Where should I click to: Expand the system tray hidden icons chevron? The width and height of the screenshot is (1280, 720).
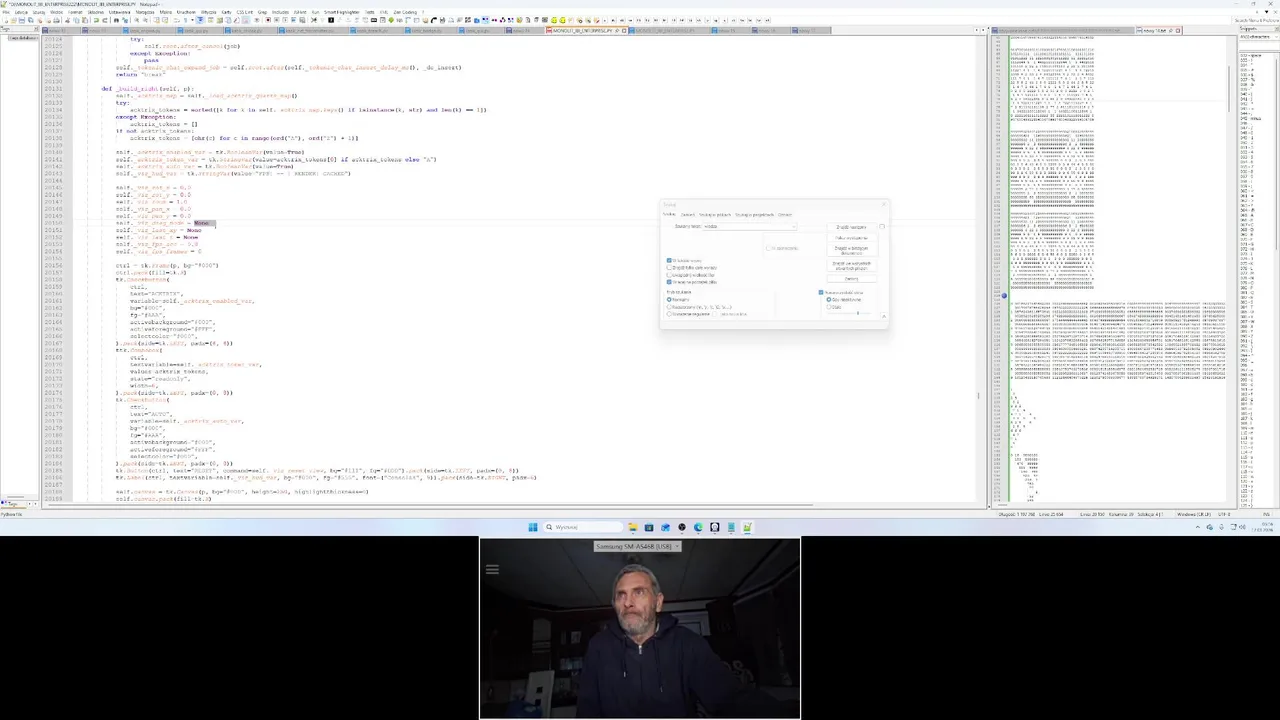coord(1198,527)
